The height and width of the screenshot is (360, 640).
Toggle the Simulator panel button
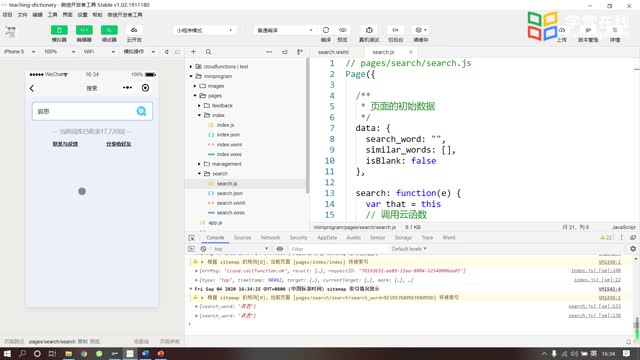[59, 30]
